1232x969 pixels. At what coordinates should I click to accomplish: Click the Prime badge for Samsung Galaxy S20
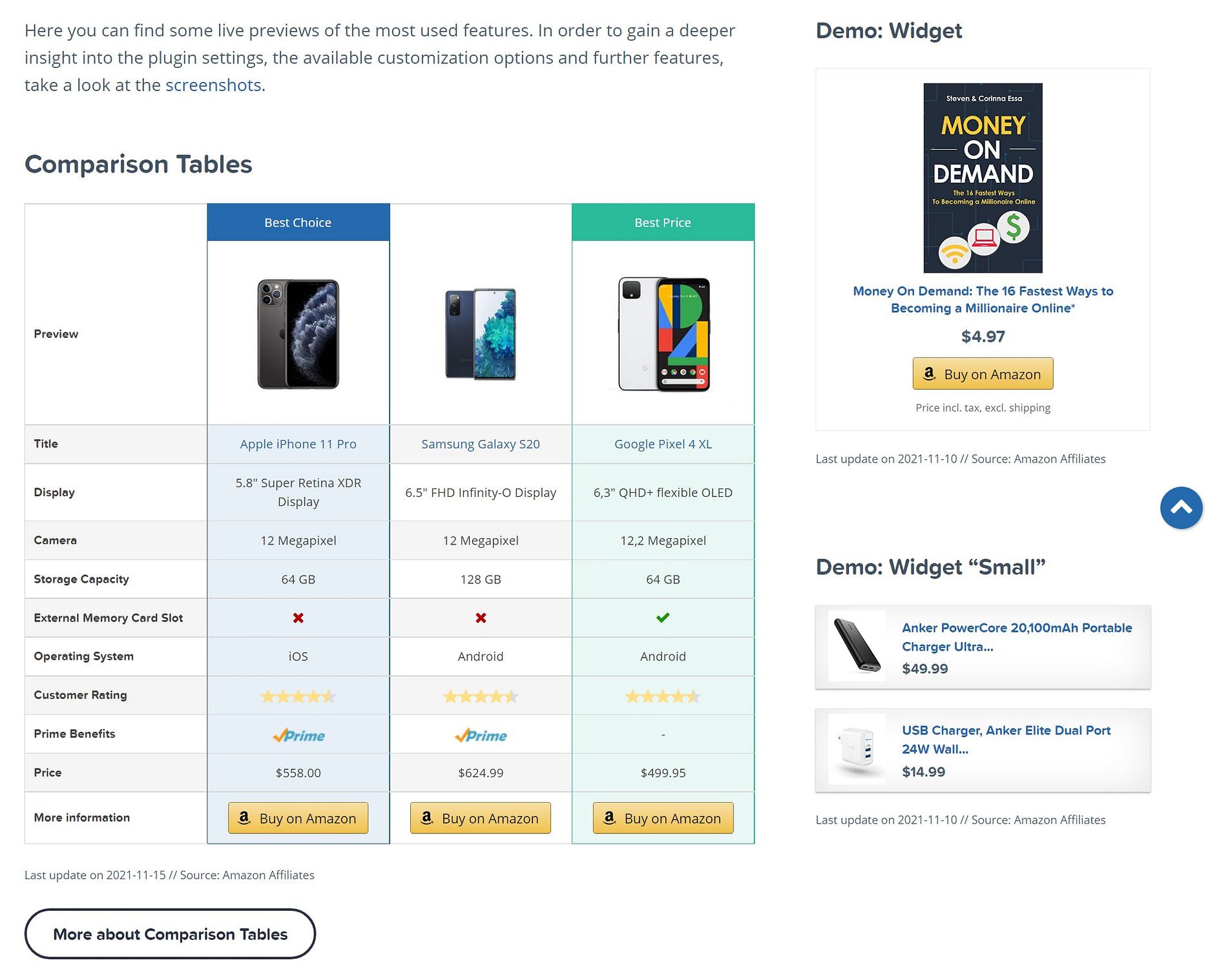(481, 735)
